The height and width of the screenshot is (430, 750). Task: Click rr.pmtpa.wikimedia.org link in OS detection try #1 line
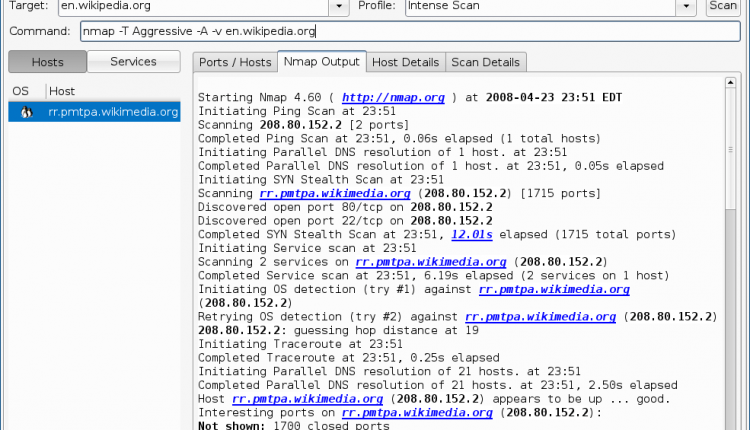(x=554, y=289)
